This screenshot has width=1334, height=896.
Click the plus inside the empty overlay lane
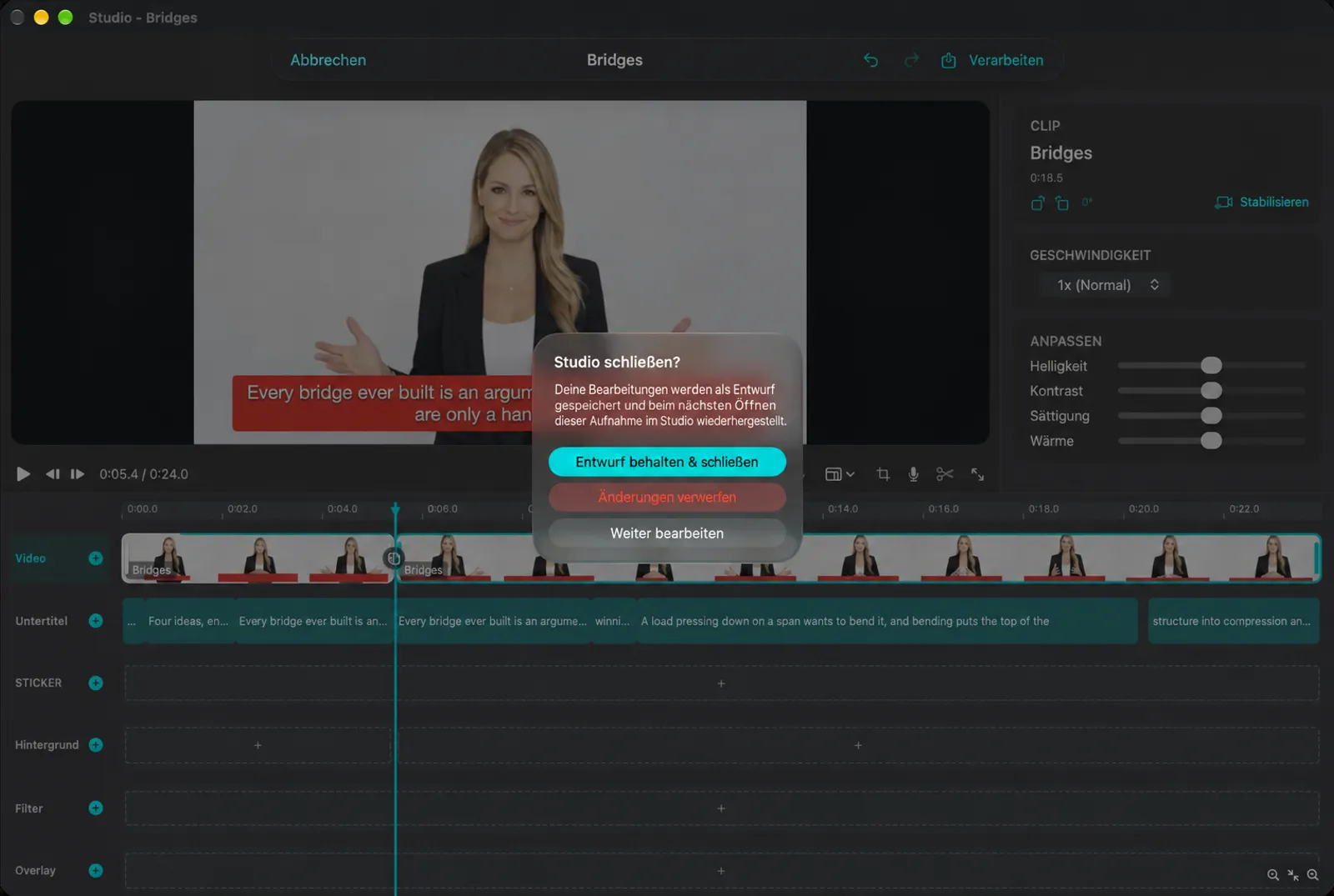coord(721,871)
